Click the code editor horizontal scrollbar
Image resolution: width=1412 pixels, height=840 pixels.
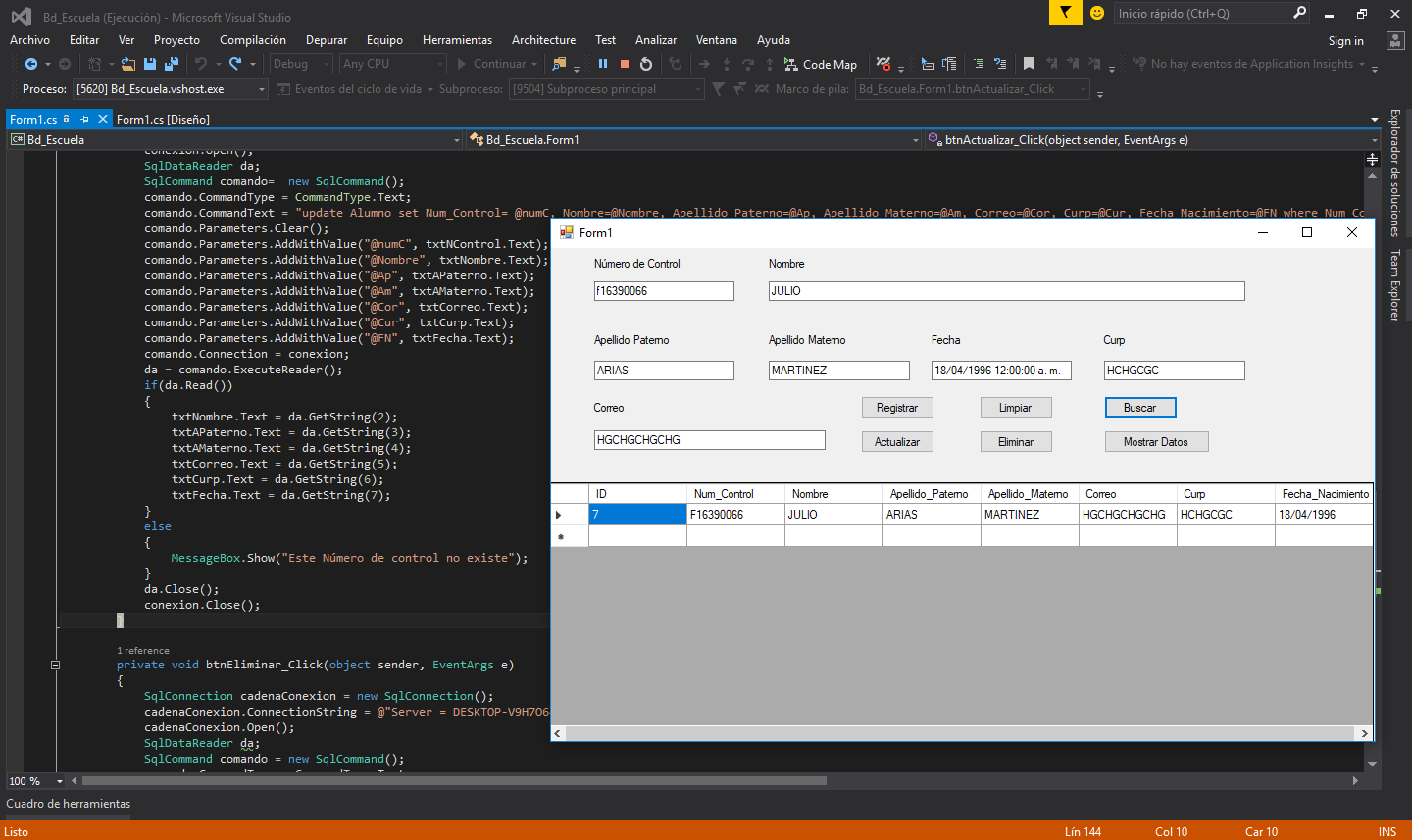454,781
